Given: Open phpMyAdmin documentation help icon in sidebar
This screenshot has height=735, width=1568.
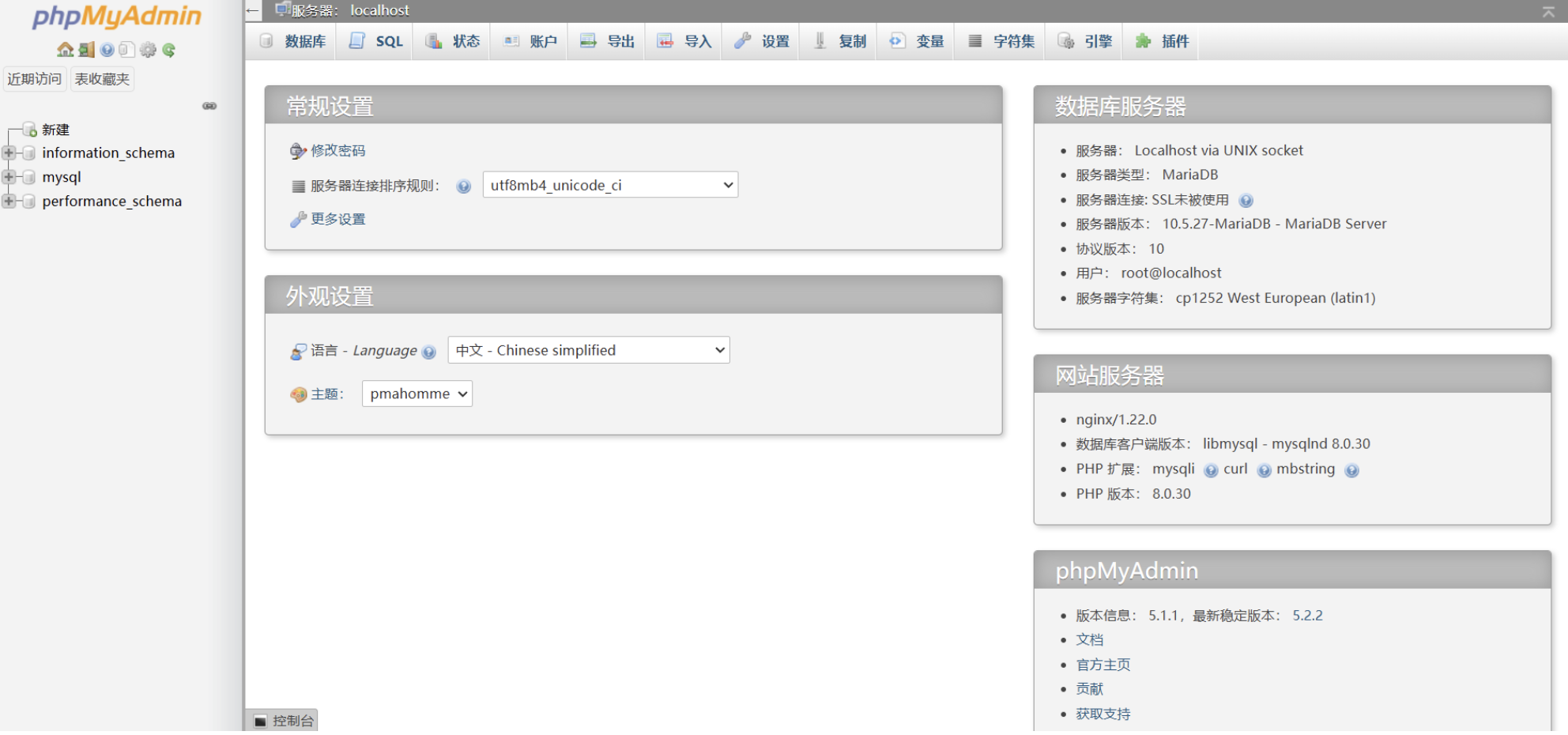Looking at the screenshot, I should (x=107, y=50).
